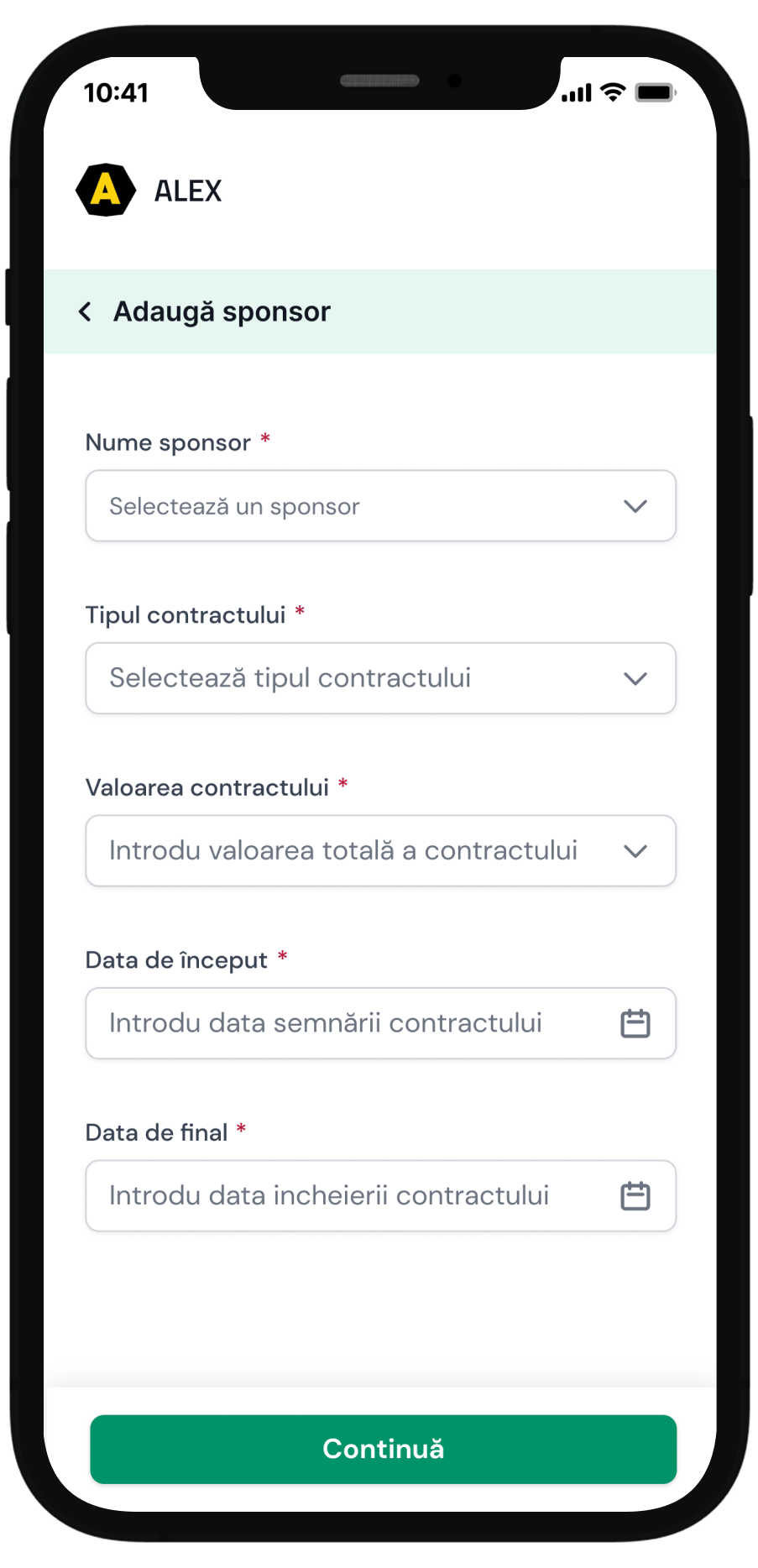Tap the ALEX brand name text
Viewport: 758px width, 1568px height.
(188, 191)
